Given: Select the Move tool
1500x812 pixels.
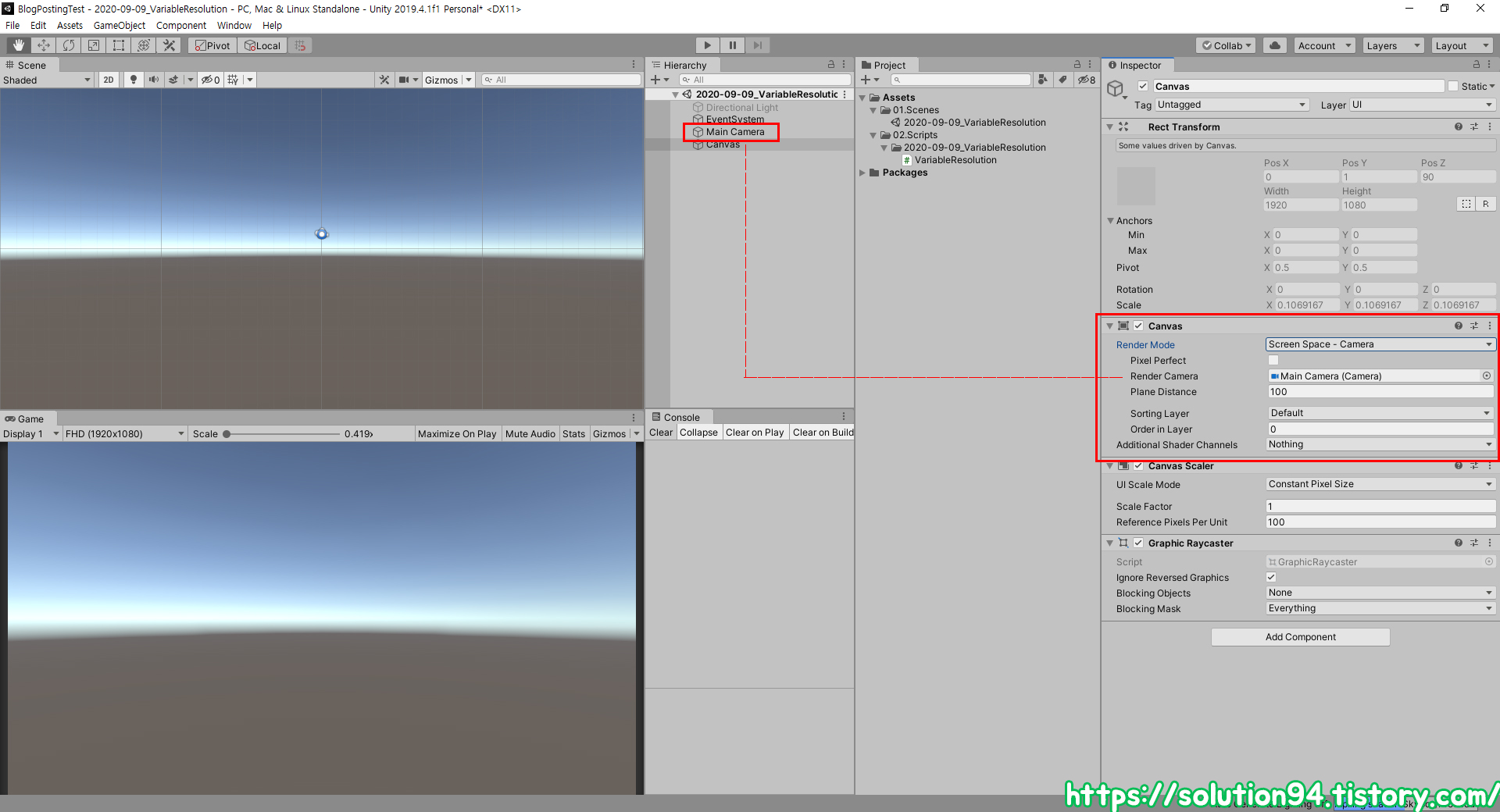Looking at the screenshot, I should (44, 45).
